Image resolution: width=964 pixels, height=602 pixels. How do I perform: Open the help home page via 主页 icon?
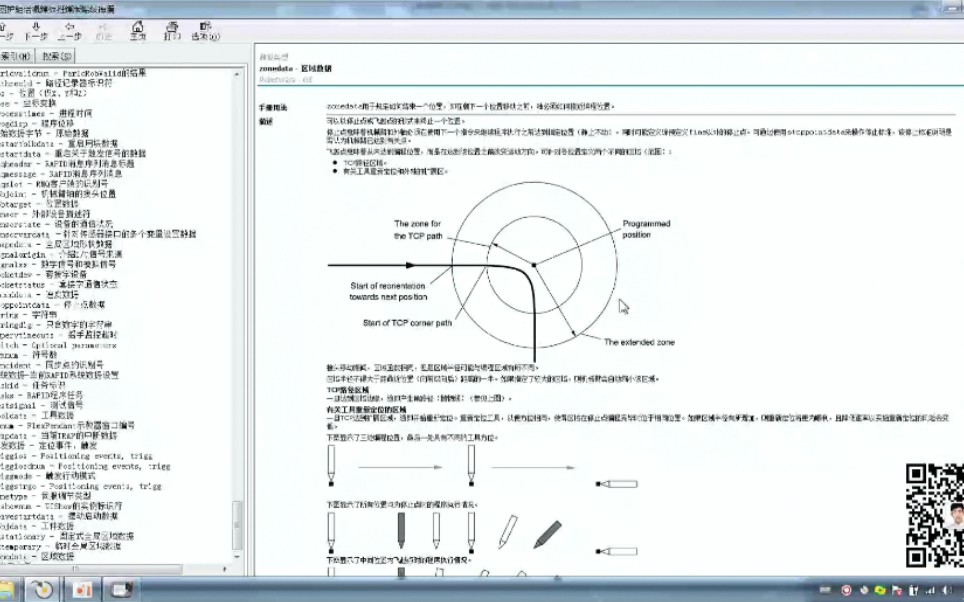coord(140,28)
